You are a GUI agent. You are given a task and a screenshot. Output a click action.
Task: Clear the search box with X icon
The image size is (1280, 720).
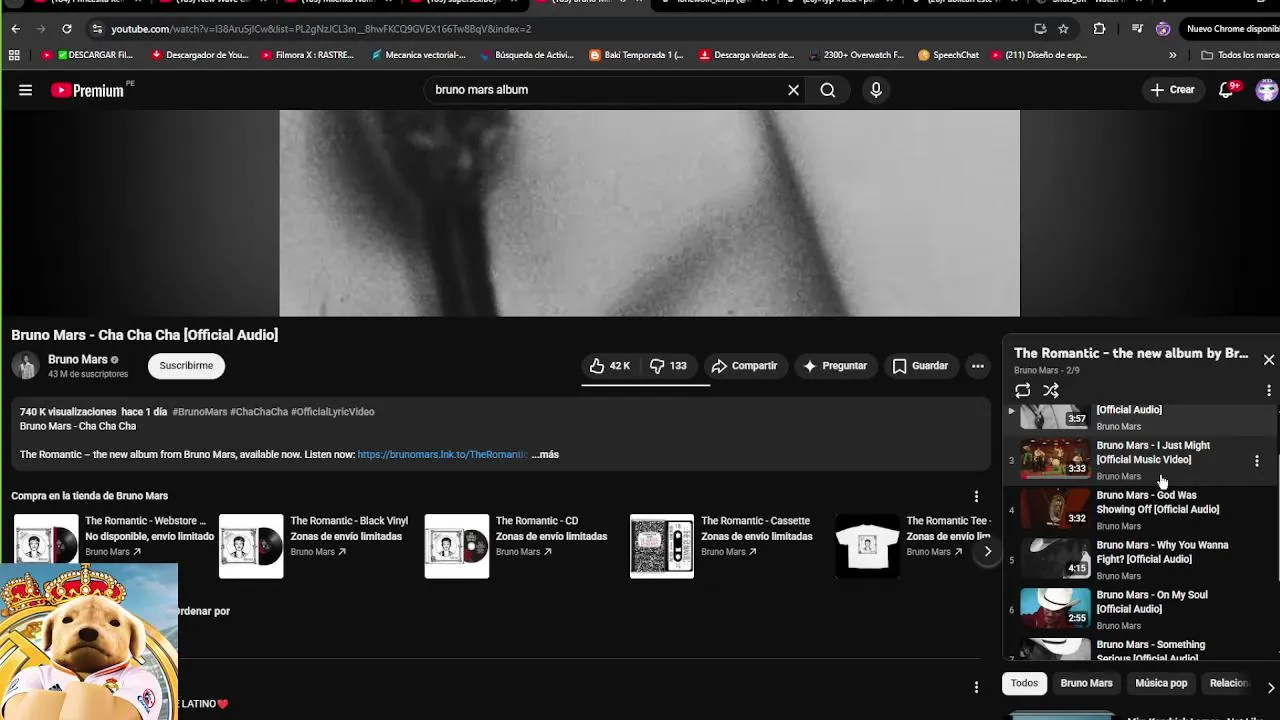(x=793, y=90)
